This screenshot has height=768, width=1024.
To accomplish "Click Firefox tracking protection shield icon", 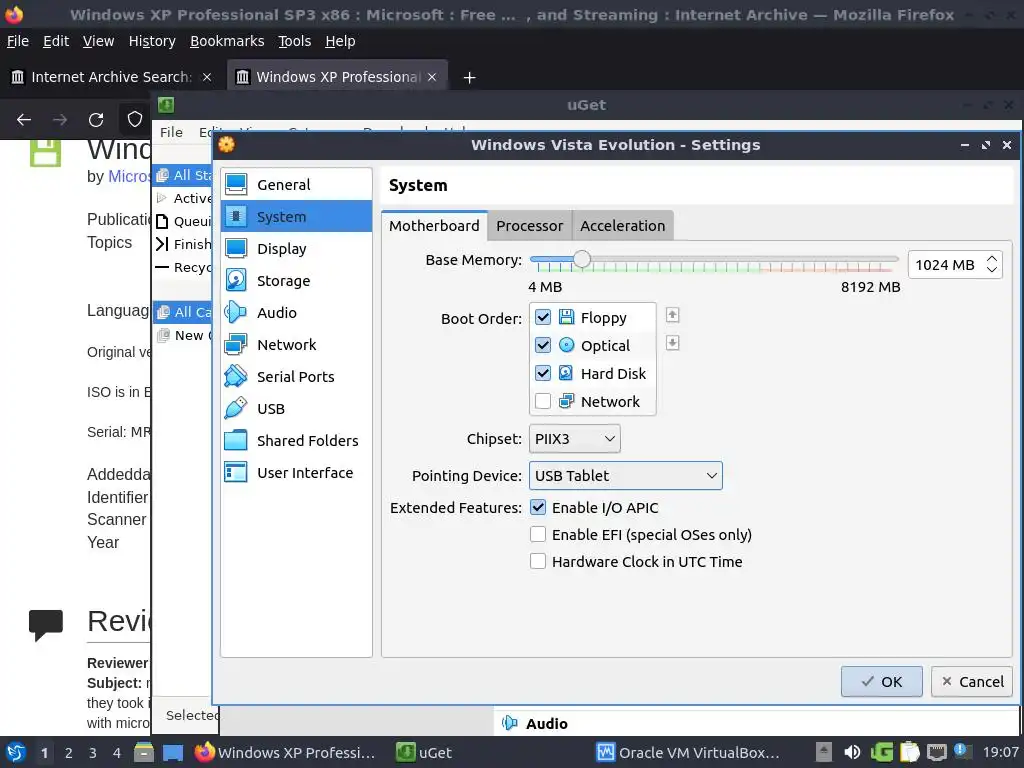I will point(135,120).
